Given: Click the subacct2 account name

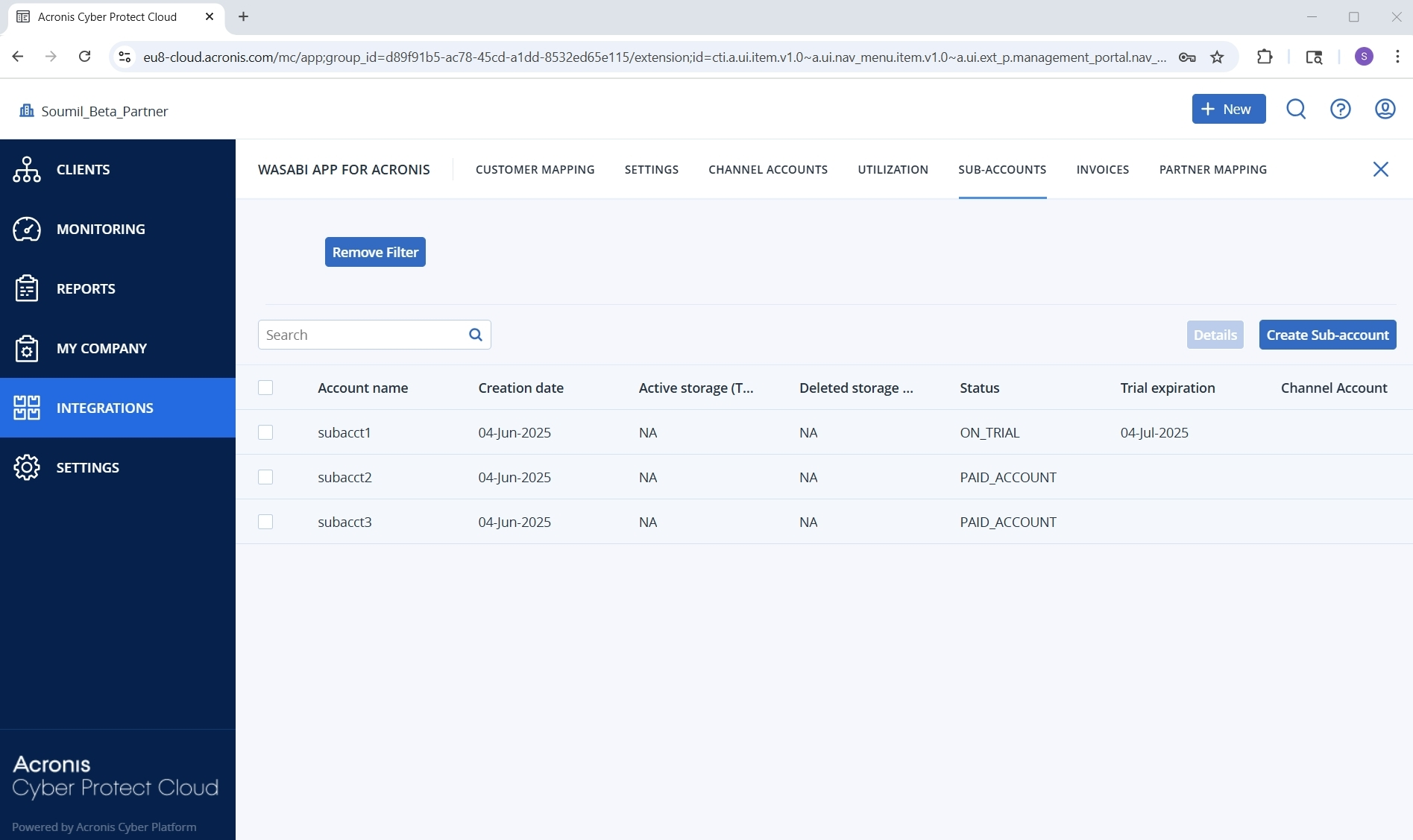Looking at the screenshot, I should [344, 477].
